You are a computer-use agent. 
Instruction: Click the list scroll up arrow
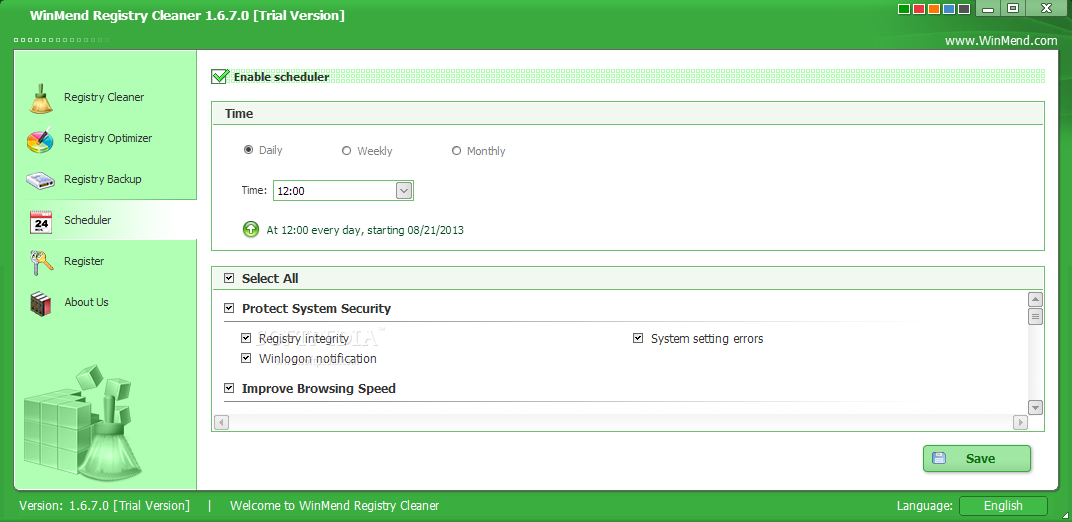pos(1035,299)
